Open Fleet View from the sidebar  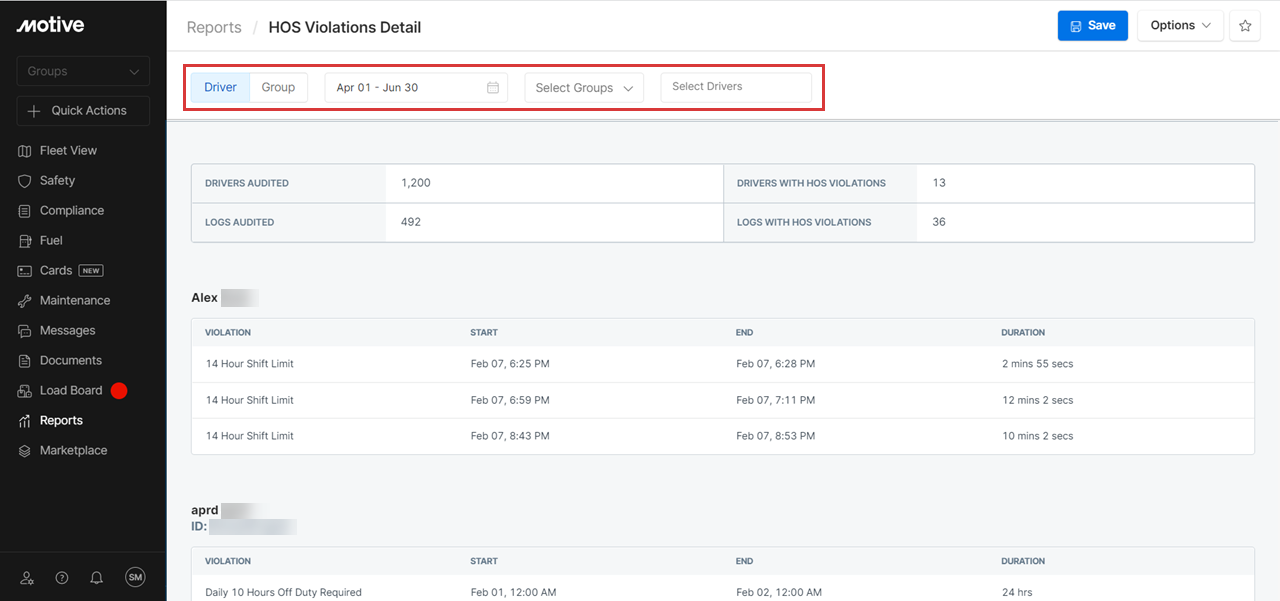(x=68, y=151)
